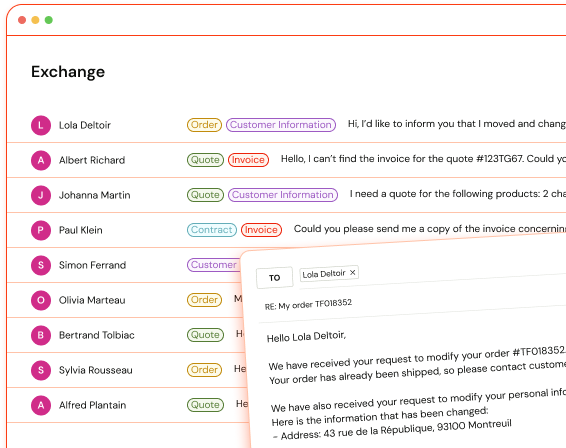The width and height of the screenshot is (566, 448).
Task: Select the Quote tag on Alfred Plantain's row
Action: (205, 405)
